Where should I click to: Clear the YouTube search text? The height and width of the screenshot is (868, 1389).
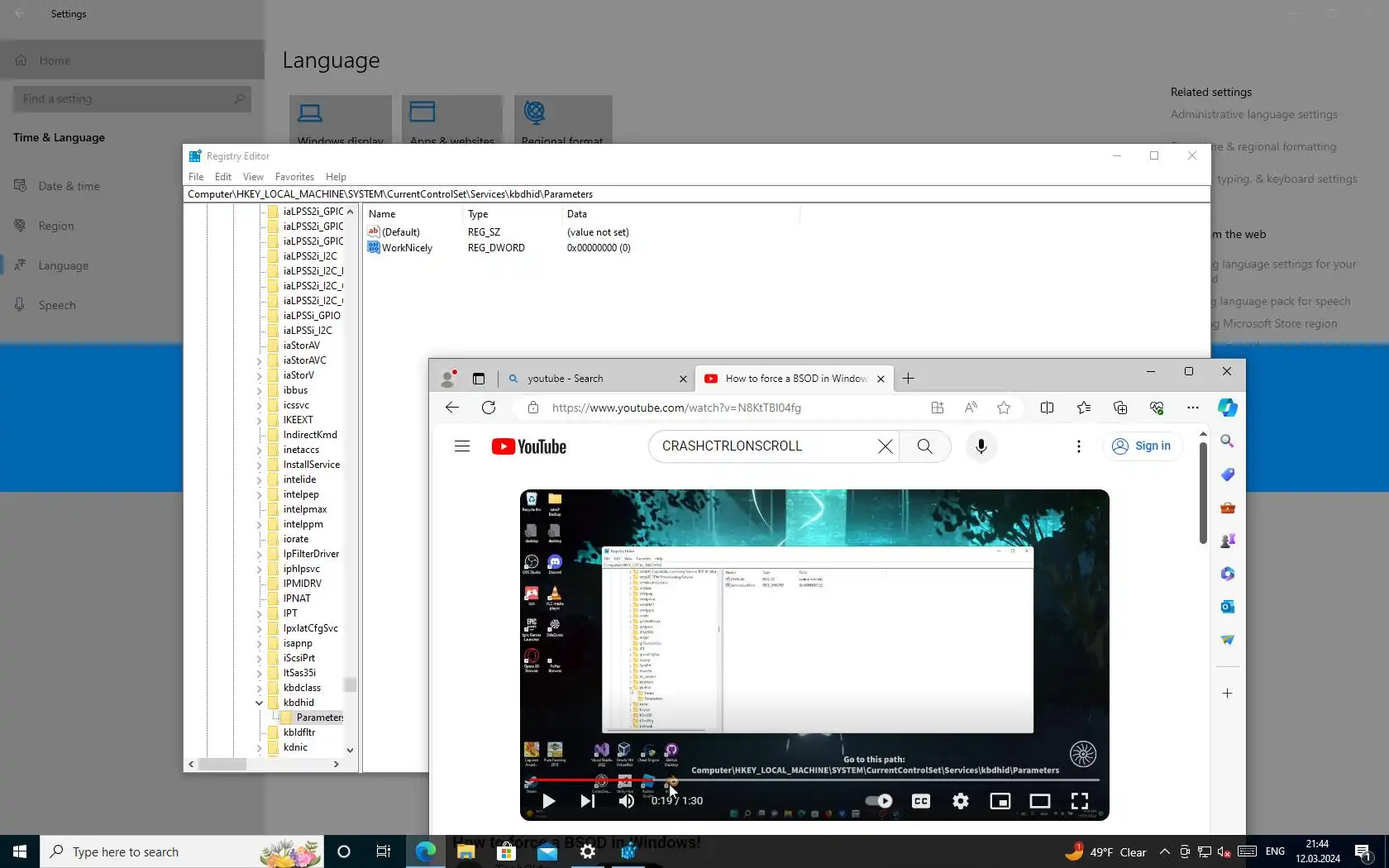[885, 446]
